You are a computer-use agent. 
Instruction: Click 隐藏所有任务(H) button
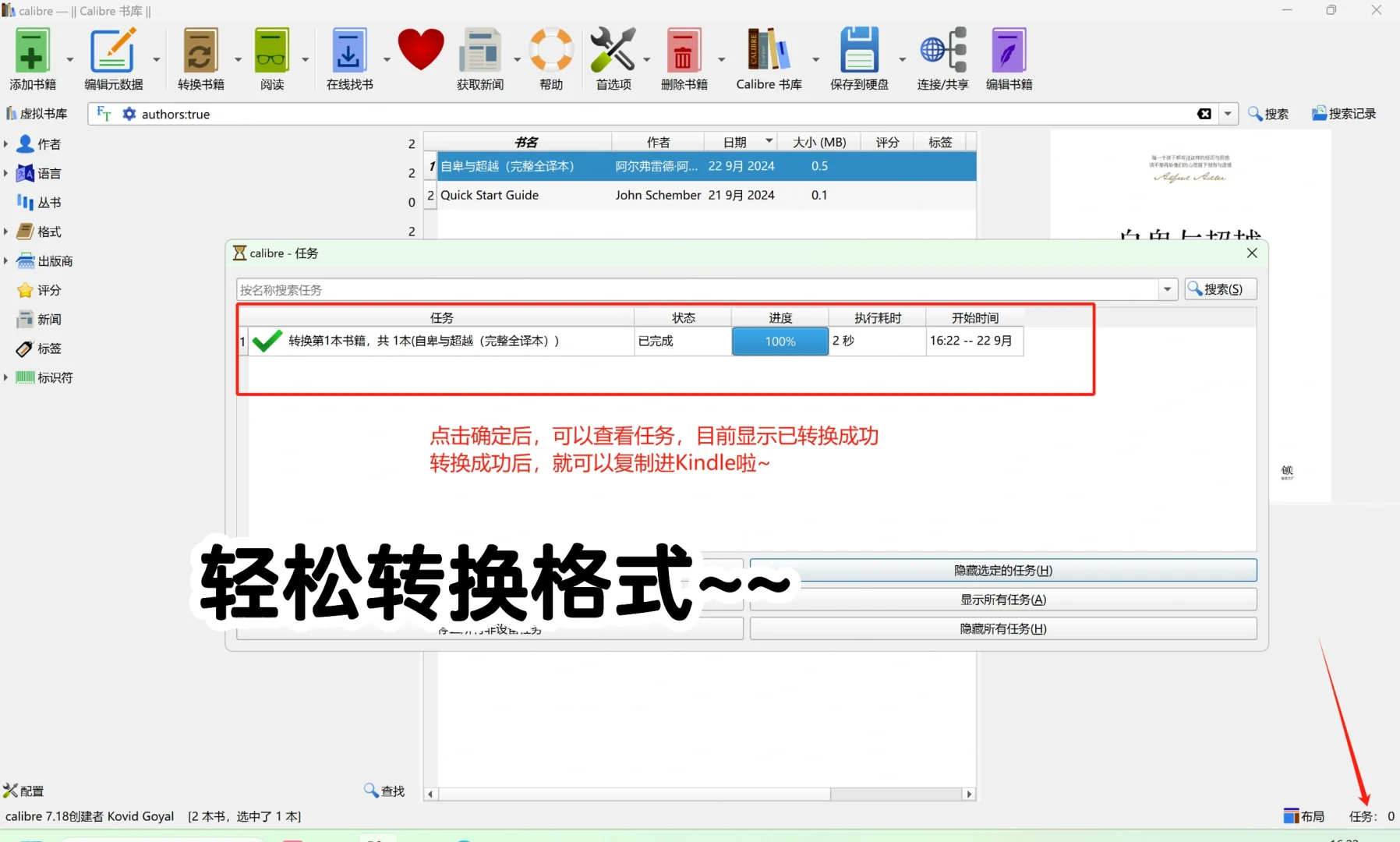[x=1003, y=628]
